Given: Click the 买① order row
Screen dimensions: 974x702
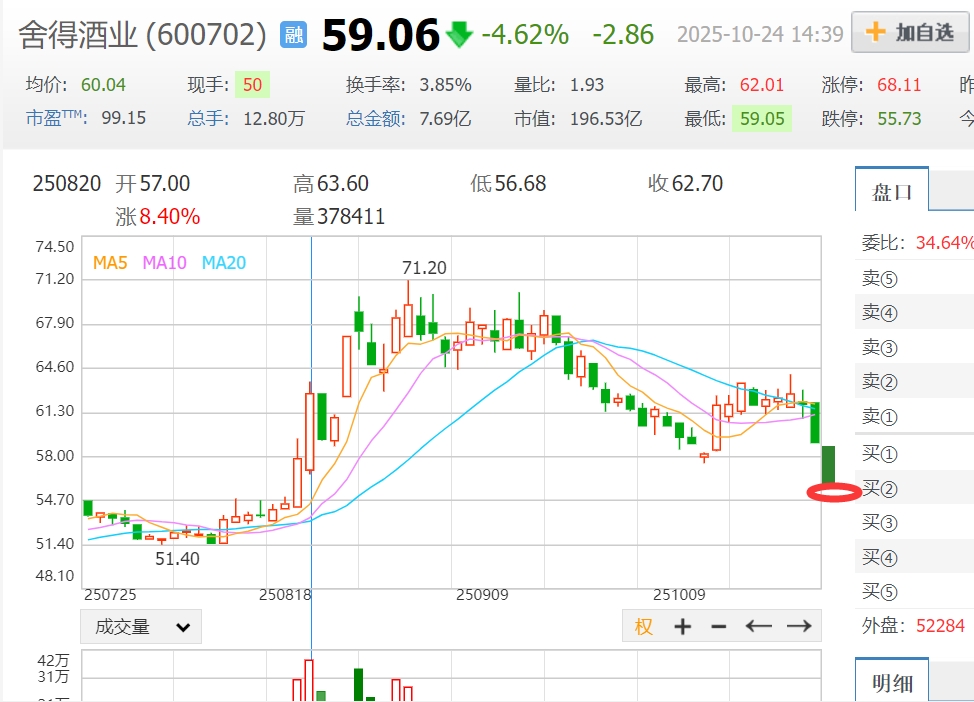Looking at the screenshot, I should click(x=915, y=454).
